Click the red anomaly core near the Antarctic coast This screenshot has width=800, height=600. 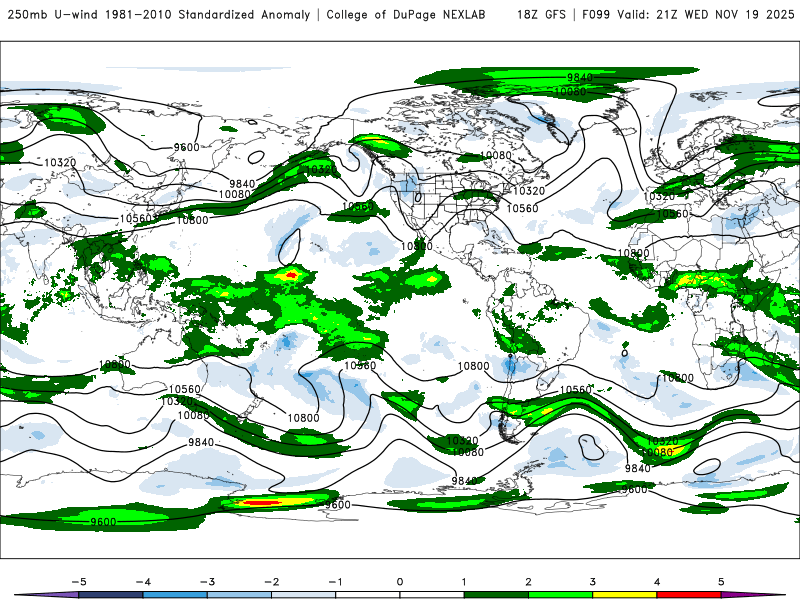260,503
